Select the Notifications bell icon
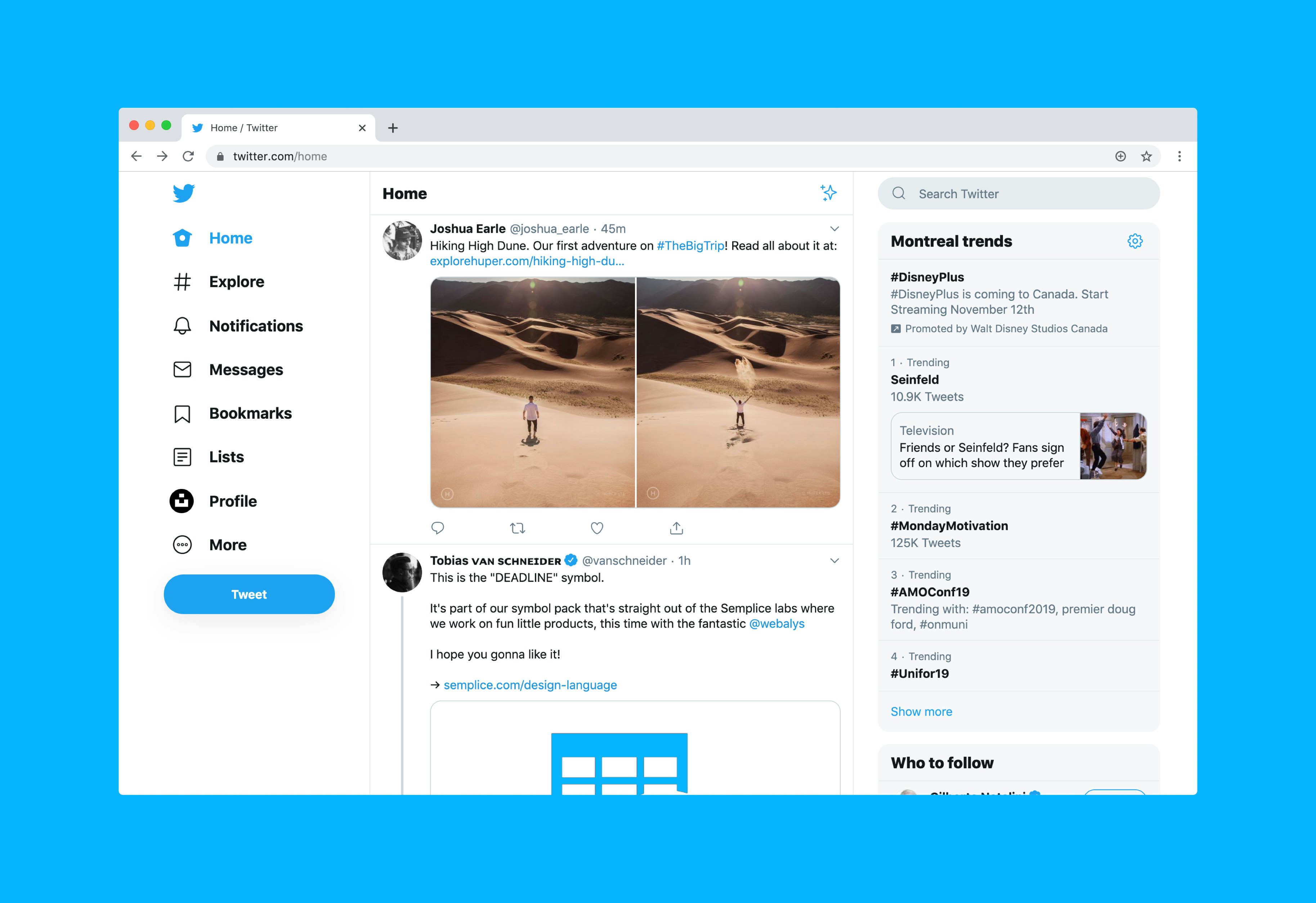The image size is (1316, 903). [x=181, y=325]
